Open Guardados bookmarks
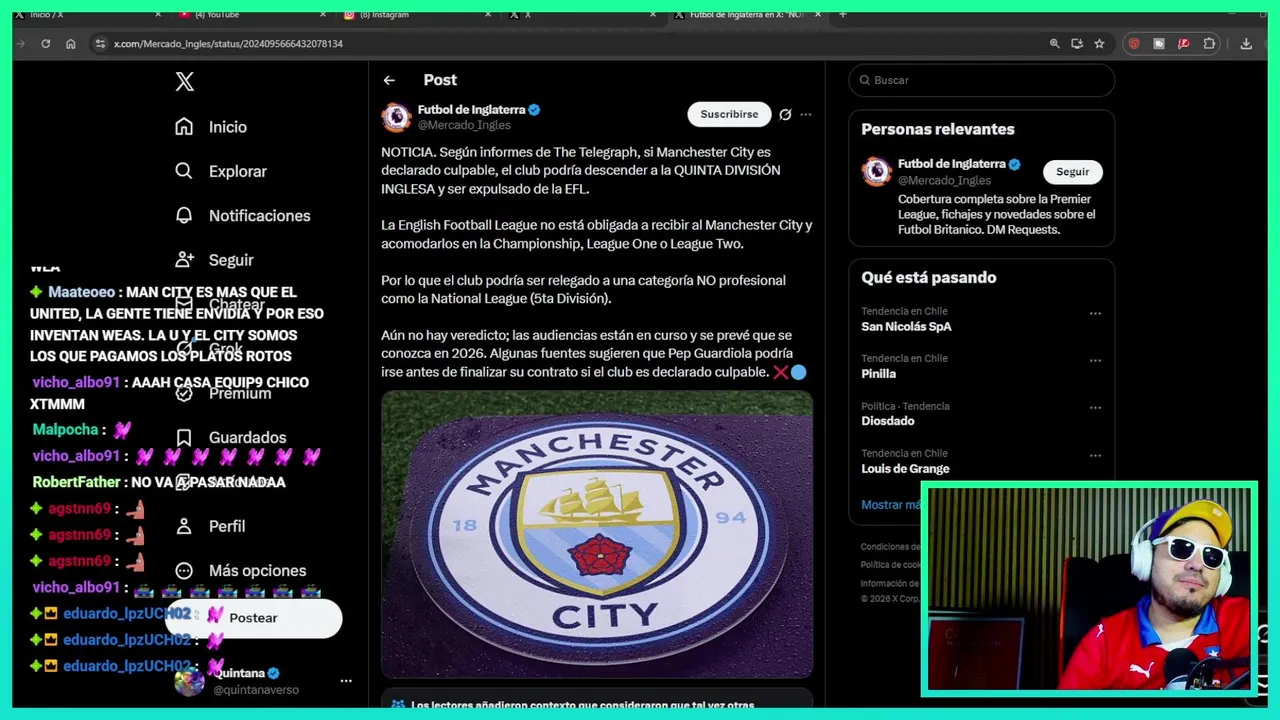The width and height of the screenshot is (1280, 720). pyautogui.click(x=231, y=437)
